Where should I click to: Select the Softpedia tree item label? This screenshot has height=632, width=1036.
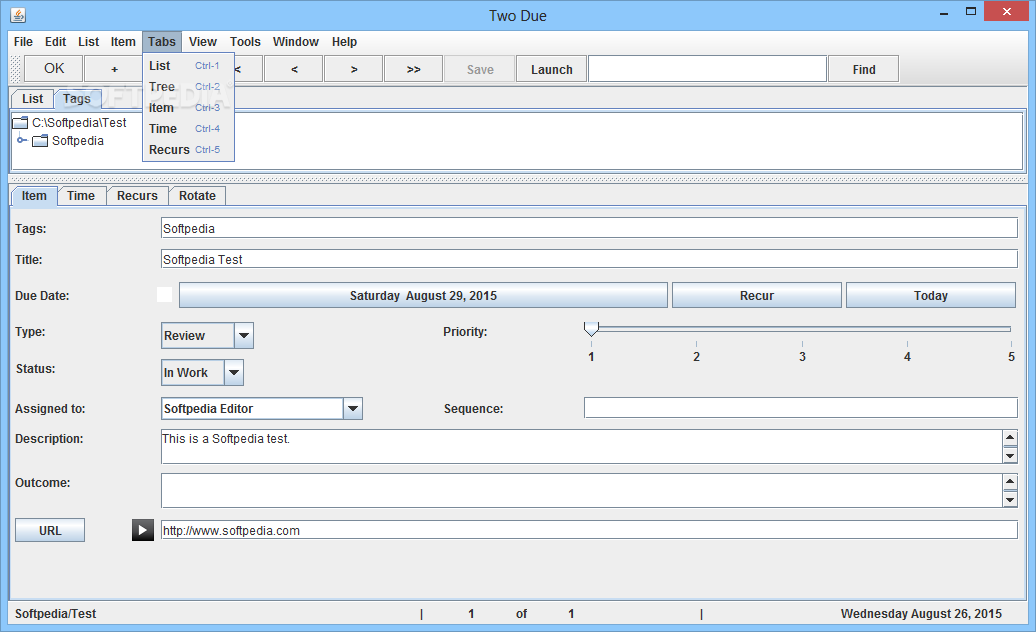(x=78, y=141)
